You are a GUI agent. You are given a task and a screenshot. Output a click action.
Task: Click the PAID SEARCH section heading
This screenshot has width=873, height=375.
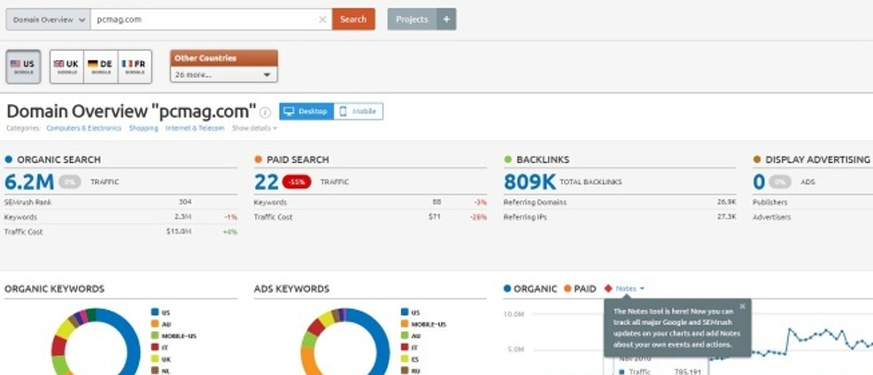pyautogui.click(x=297, y=160)
